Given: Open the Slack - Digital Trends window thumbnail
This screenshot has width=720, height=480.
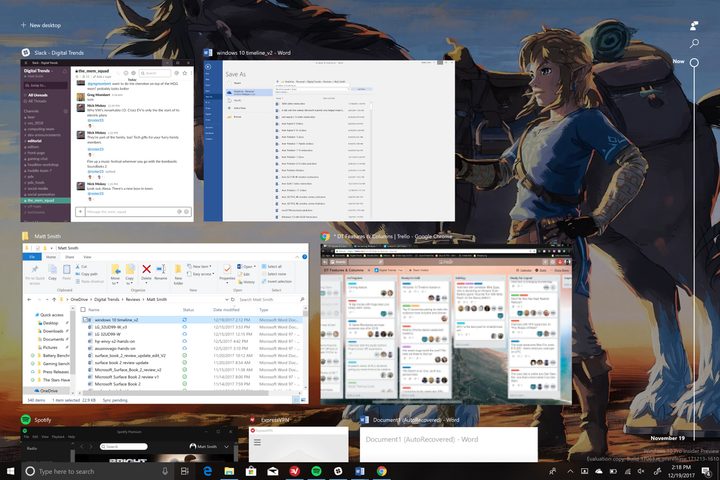Looking at the screenshot, I should [107, 141].
